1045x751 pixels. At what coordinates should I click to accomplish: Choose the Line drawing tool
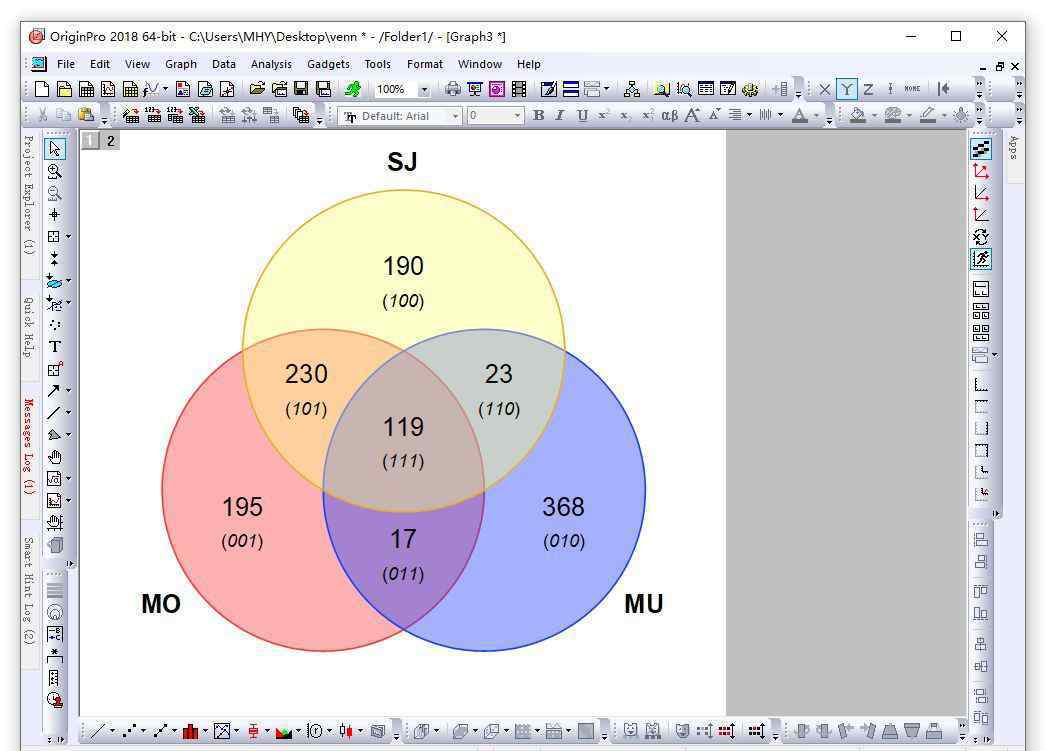pos(53,412)
